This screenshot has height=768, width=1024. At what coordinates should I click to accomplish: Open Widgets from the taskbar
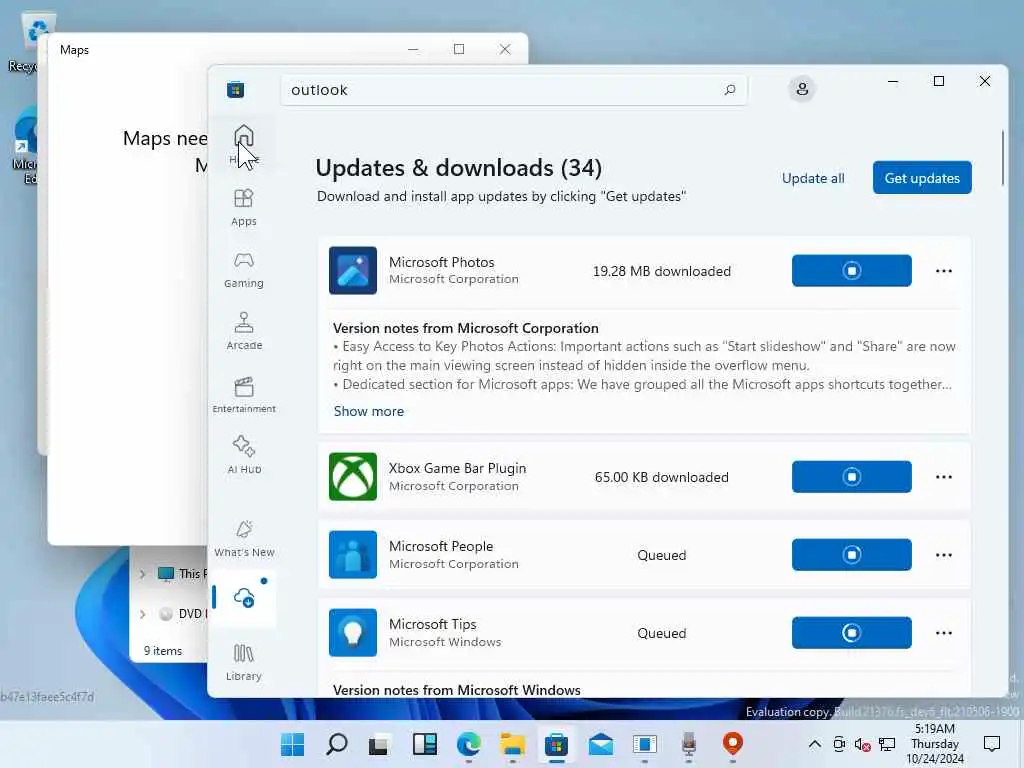tap(424, 744)
